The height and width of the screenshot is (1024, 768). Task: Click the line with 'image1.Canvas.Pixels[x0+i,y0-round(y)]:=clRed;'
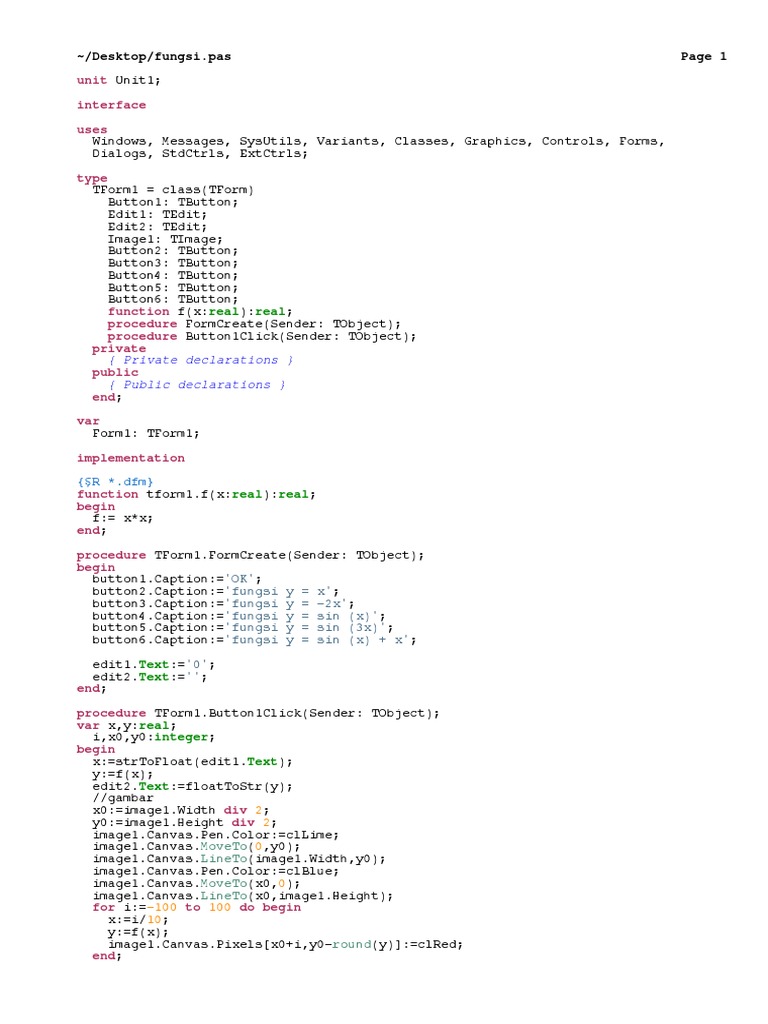point(285,944)
